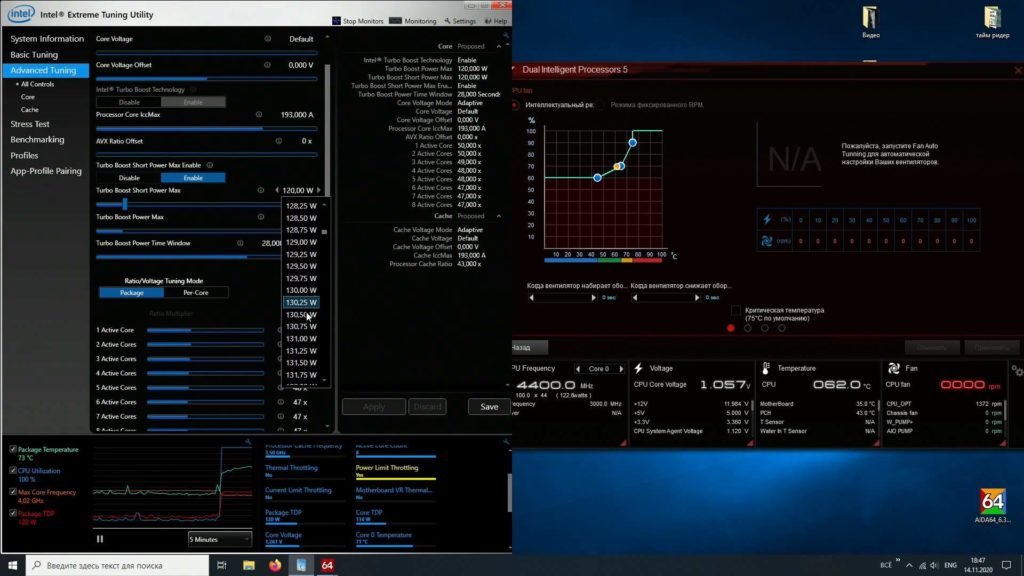Click the fan rpm icon in the fan speed table
The image size is (1024, 576).
pyautogui.click(x=767, y=241)
